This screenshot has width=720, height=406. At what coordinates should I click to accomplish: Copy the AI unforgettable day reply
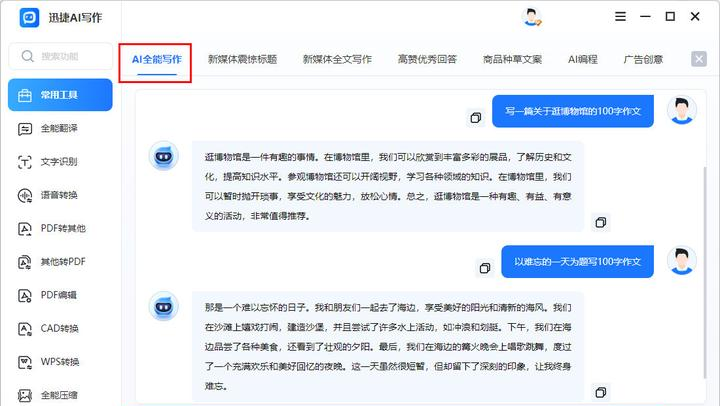[x=601, y=392]
